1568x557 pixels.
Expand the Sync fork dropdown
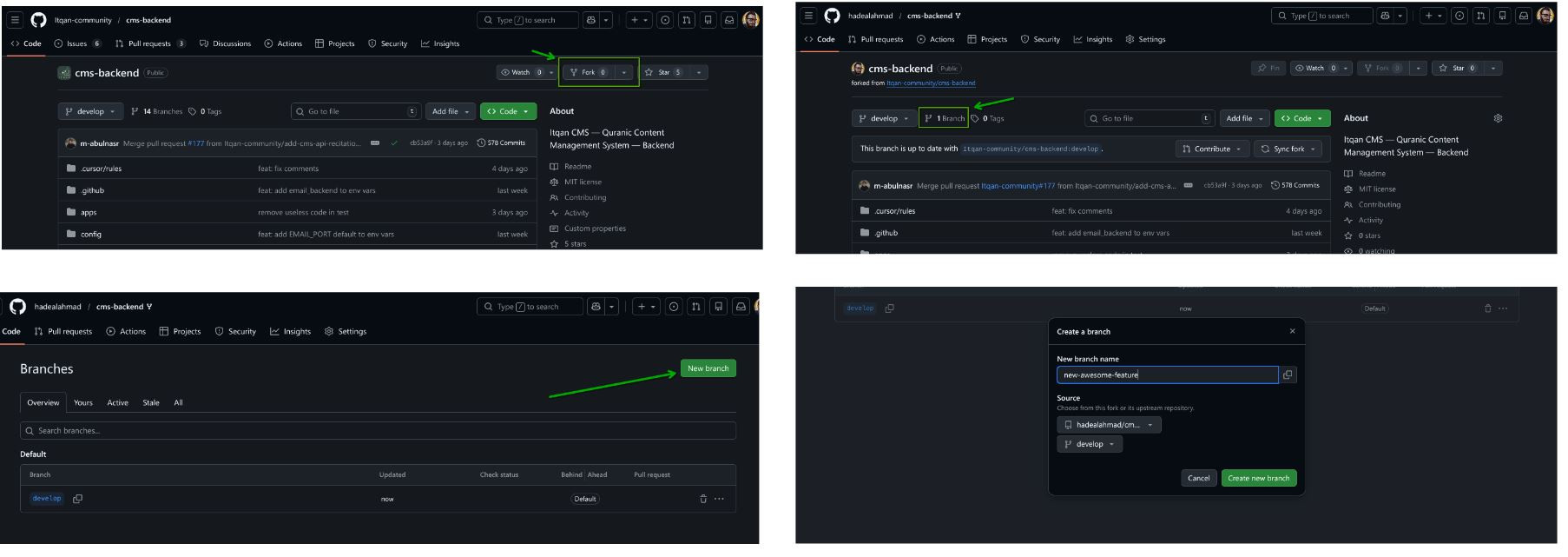(x=1288, y=149)
